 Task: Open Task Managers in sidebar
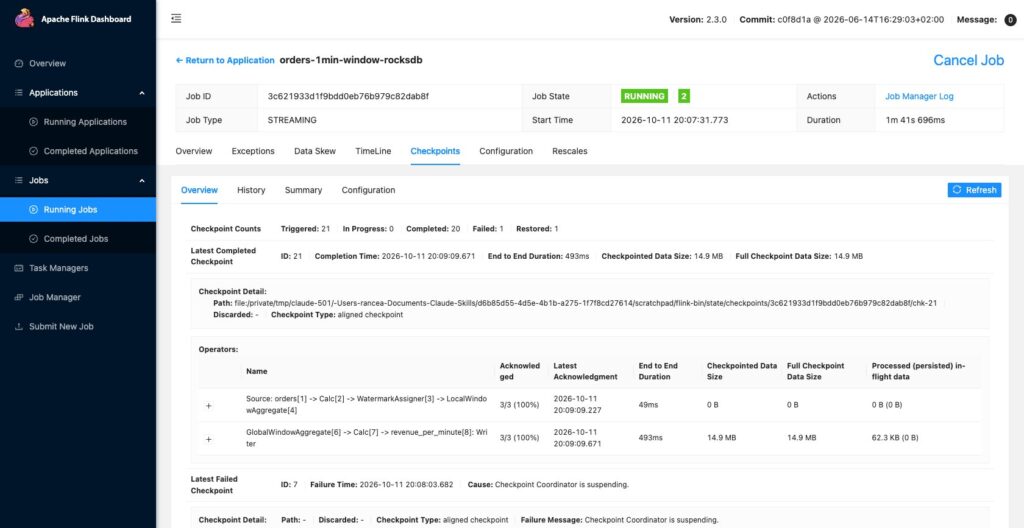pyautogui.click(x=58, y=268)
